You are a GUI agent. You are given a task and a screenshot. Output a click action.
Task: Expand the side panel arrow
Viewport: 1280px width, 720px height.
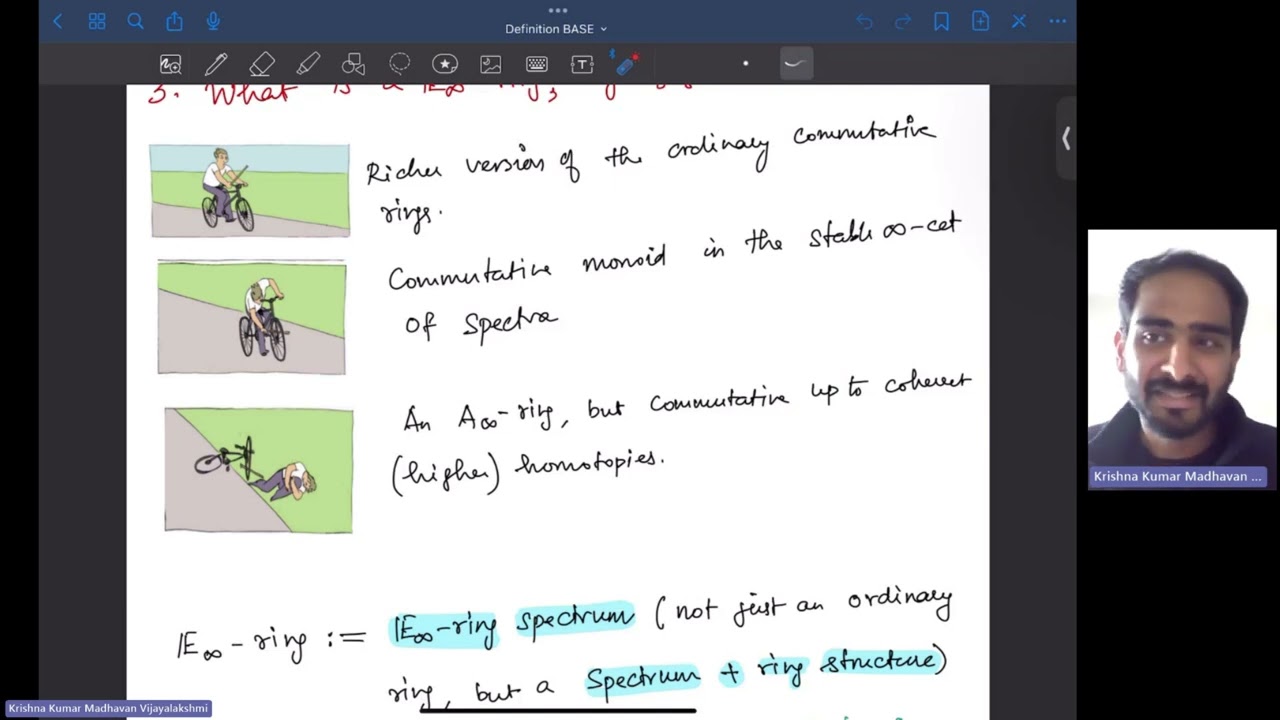(x=1066, y=139)
